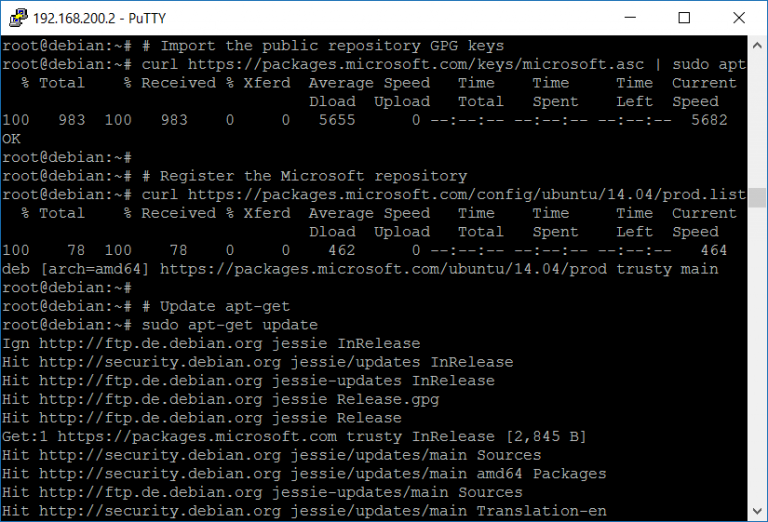The width and height of the screenshot is (768, 522).
Task: Click the terminal scrollbar thumb
Action: pos(757,197)
